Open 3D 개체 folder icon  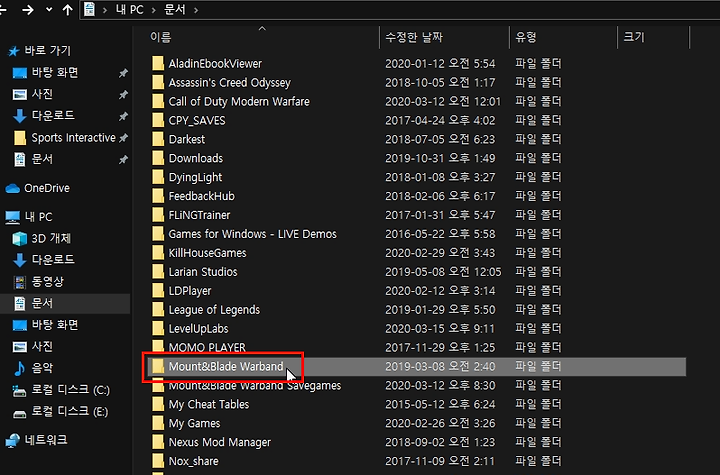coord(20,238)
